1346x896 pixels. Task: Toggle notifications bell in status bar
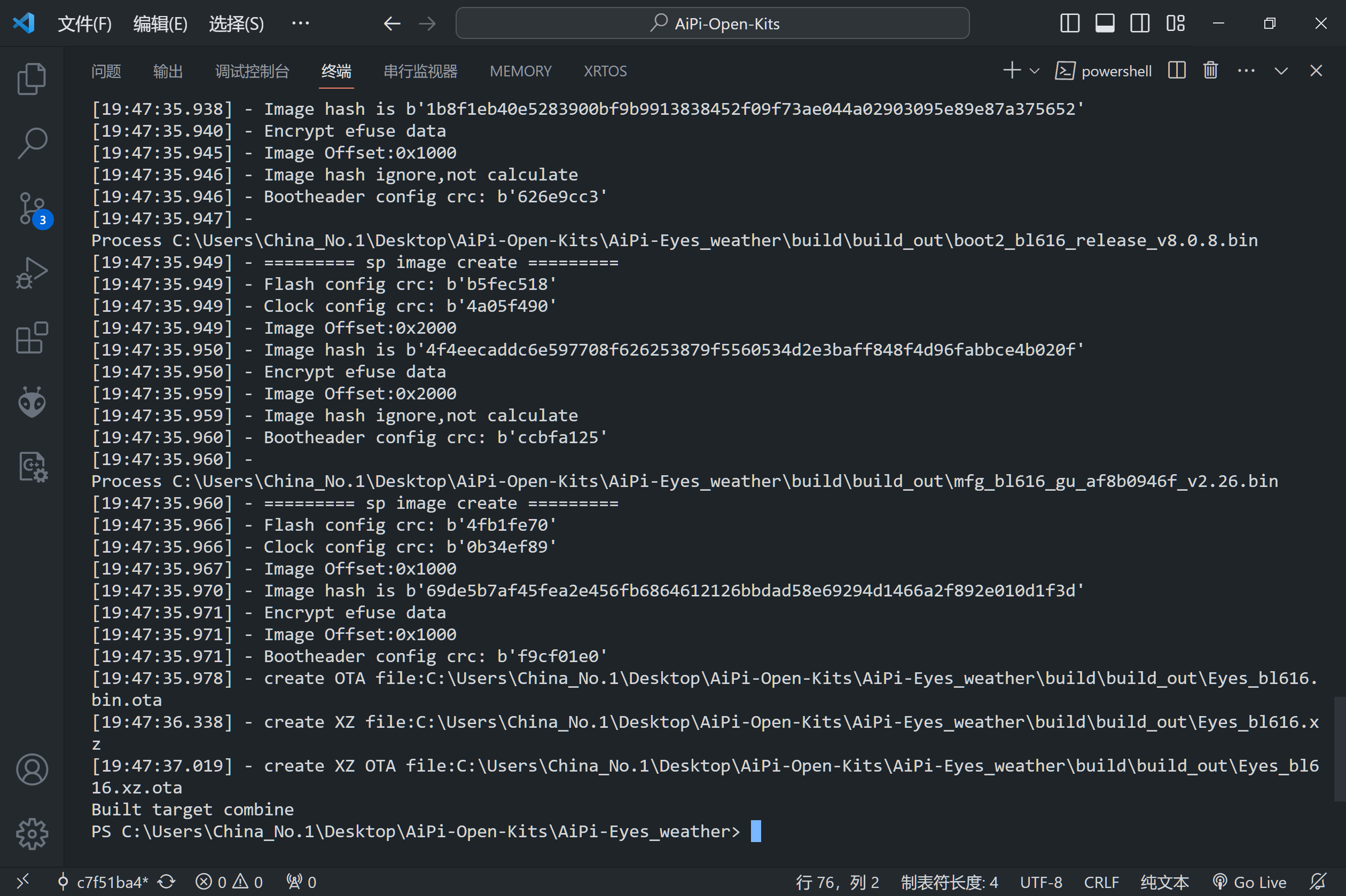coord(1318,882)
